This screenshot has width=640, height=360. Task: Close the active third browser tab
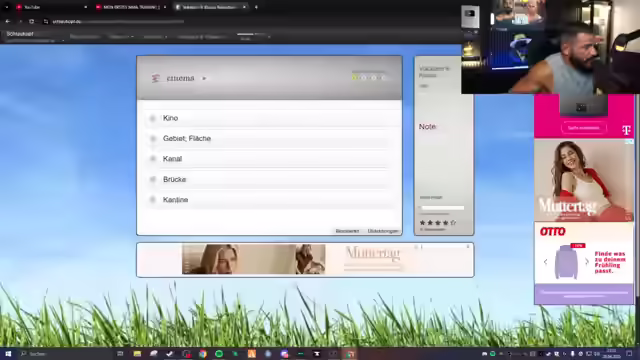[x=244, y=7]
